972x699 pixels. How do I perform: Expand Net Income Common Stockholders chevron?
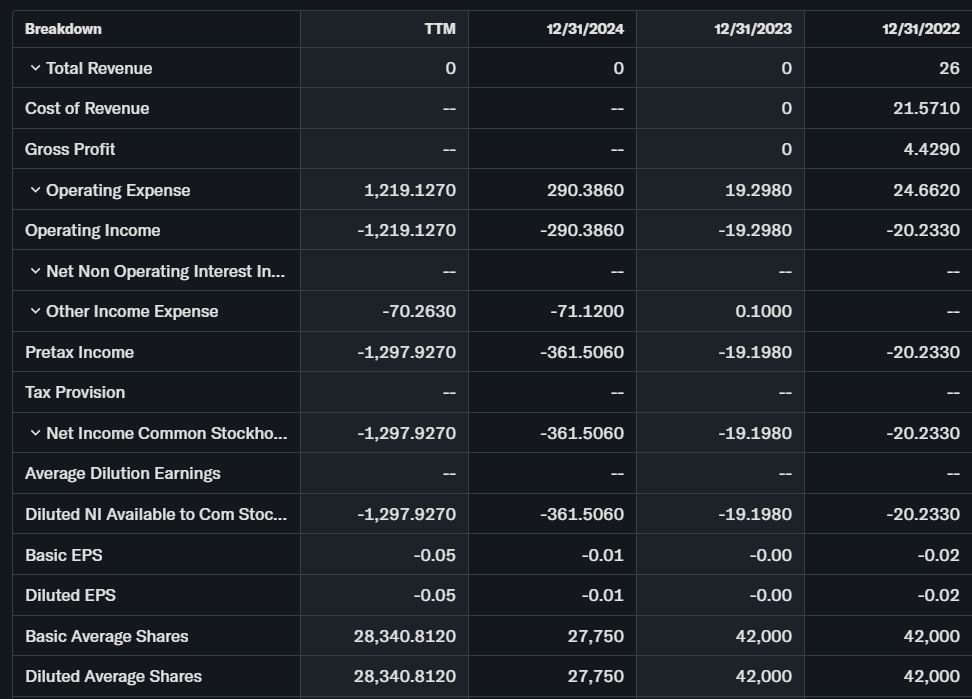coord(35,433)
